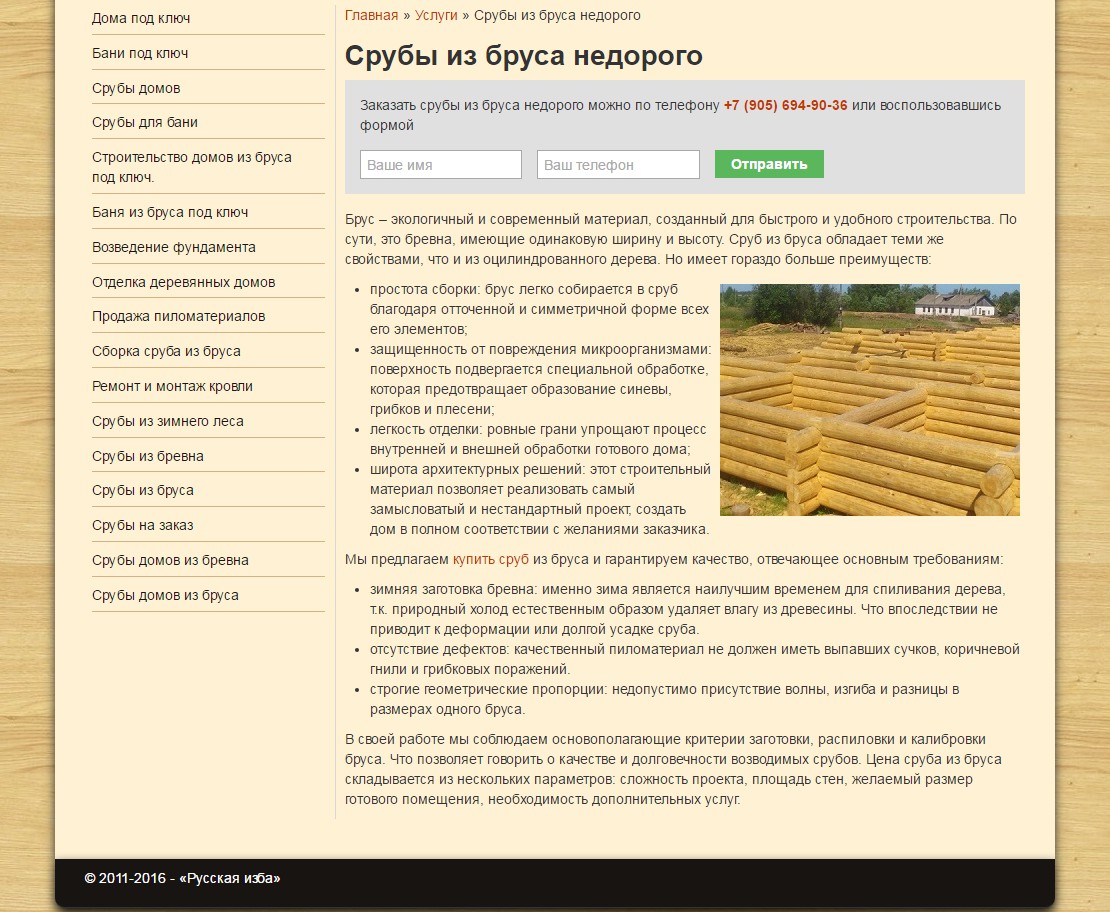Click paragraph starting 'В своей работе мы соблюдаем'
The height and width of the screenshot is (912, 1110).
pyautogui.click(x=673, y=769)
